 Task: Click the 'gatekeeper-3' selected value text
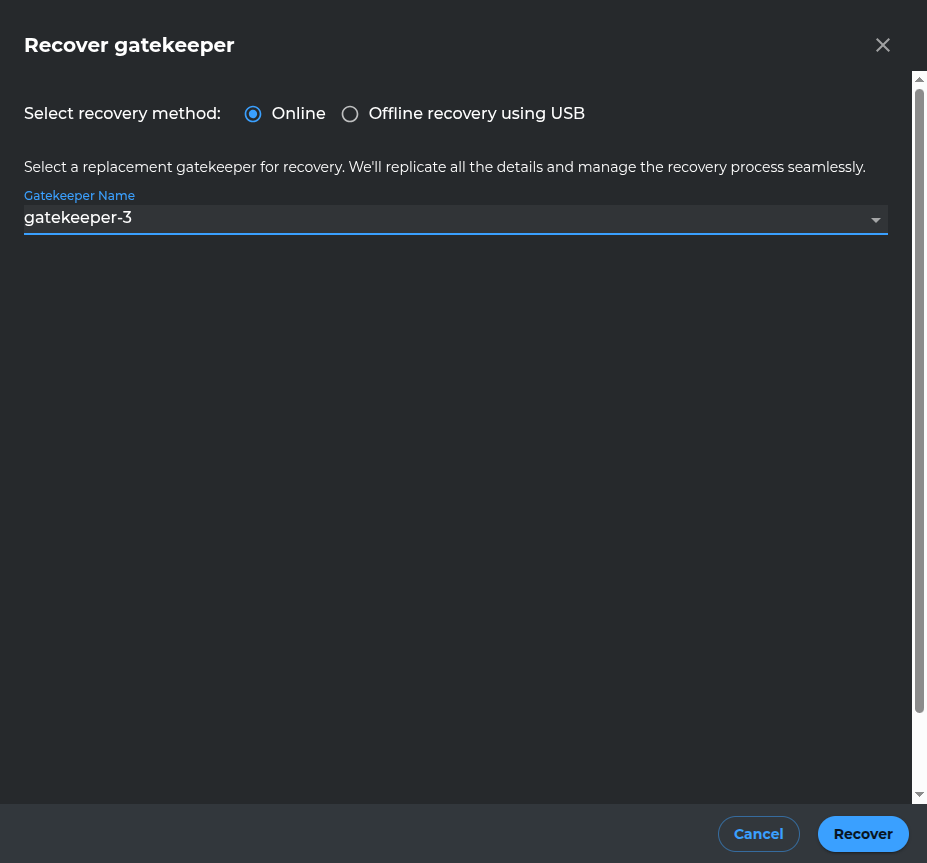click(78, 218)
